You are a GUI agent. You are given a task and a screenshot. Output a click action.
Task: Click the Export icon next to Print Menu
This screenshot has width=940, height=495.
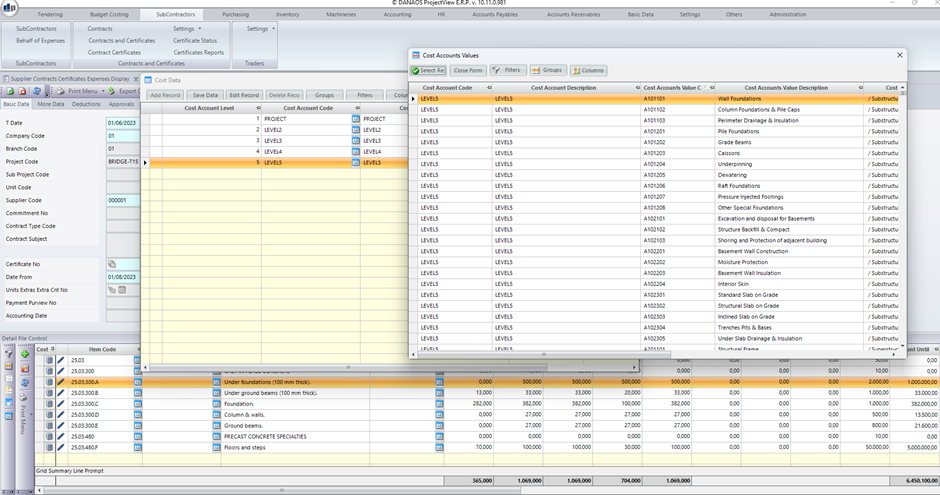111,91
